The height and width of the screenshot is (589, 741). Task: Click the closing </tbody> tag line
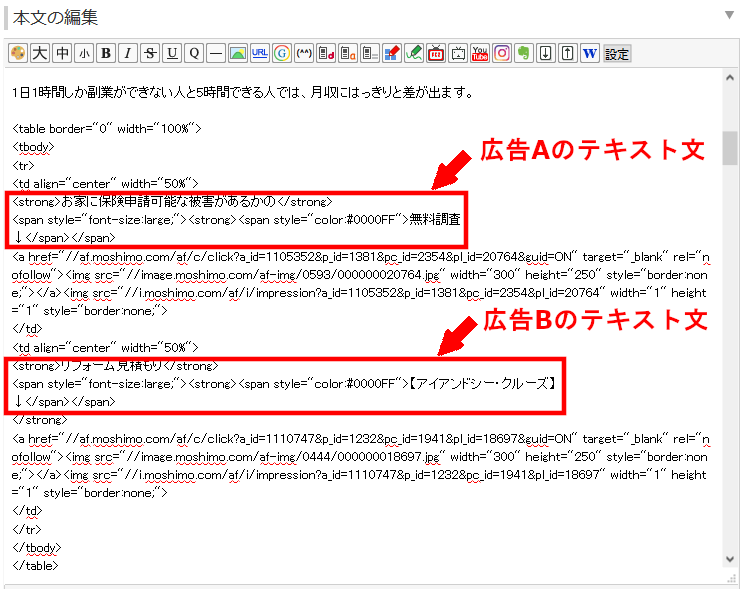[x=37, y=547]
